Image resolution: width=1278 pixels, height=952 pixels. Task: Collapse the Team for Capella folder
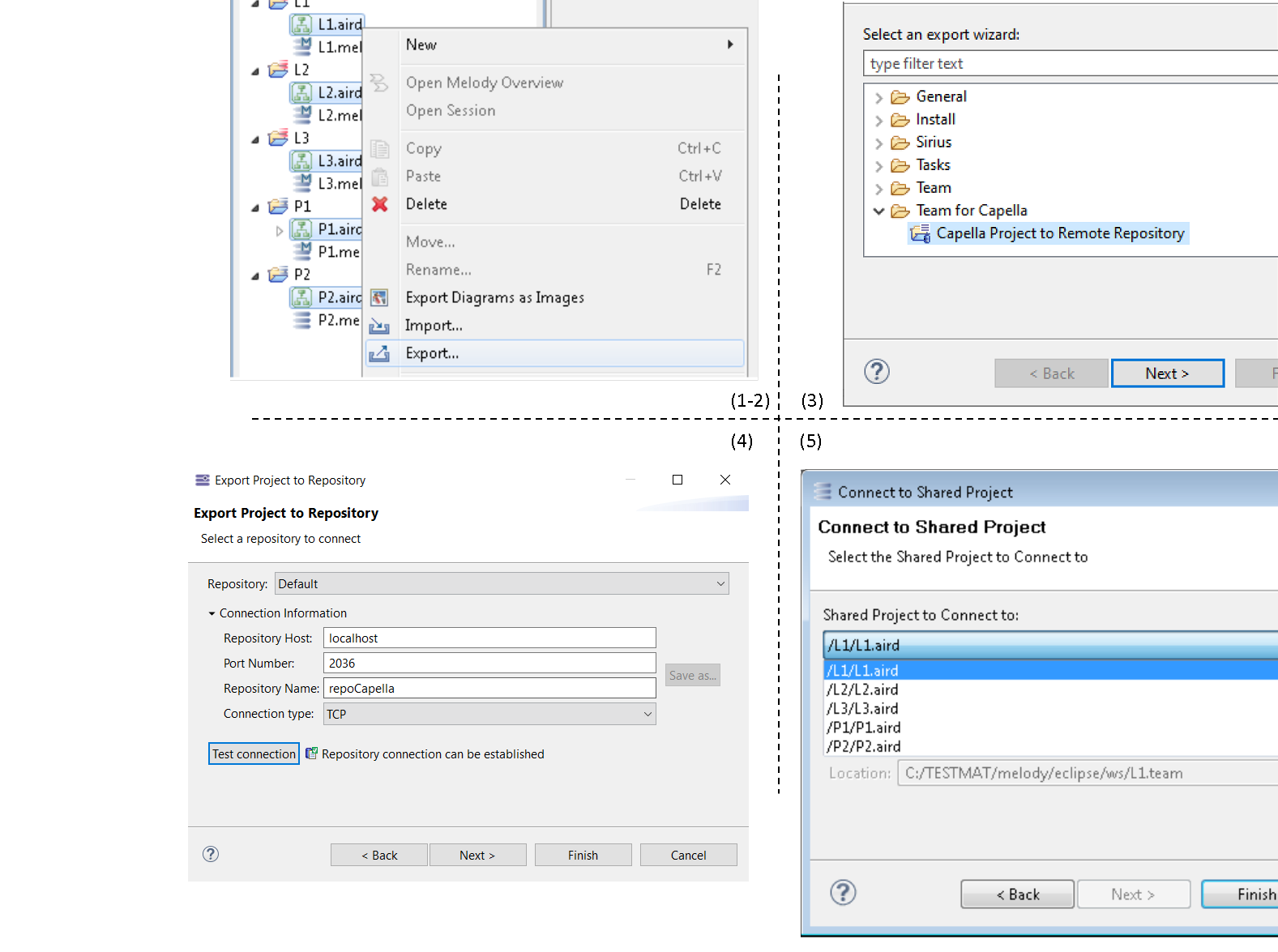[x=878, y=211]
